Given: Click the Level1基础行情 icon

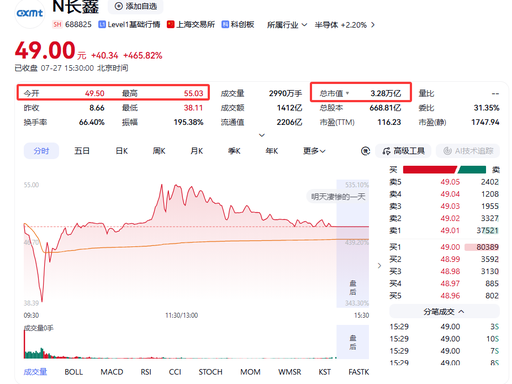Looking at the screenshot, I should [x=102, y=24].
